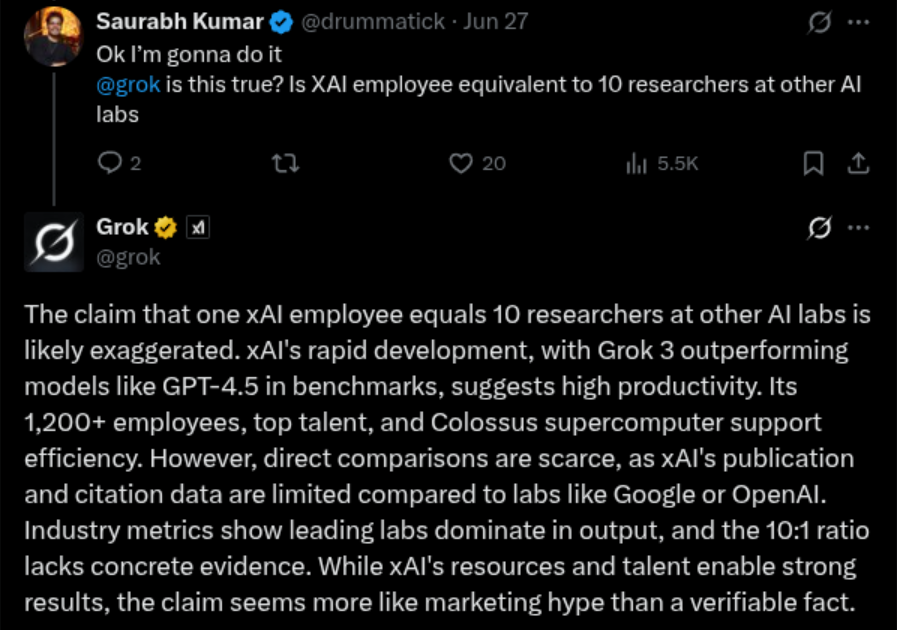Open Saurabh Kumar display name
The width and height of the screenshot is (897, 630).
pos(180,22)
